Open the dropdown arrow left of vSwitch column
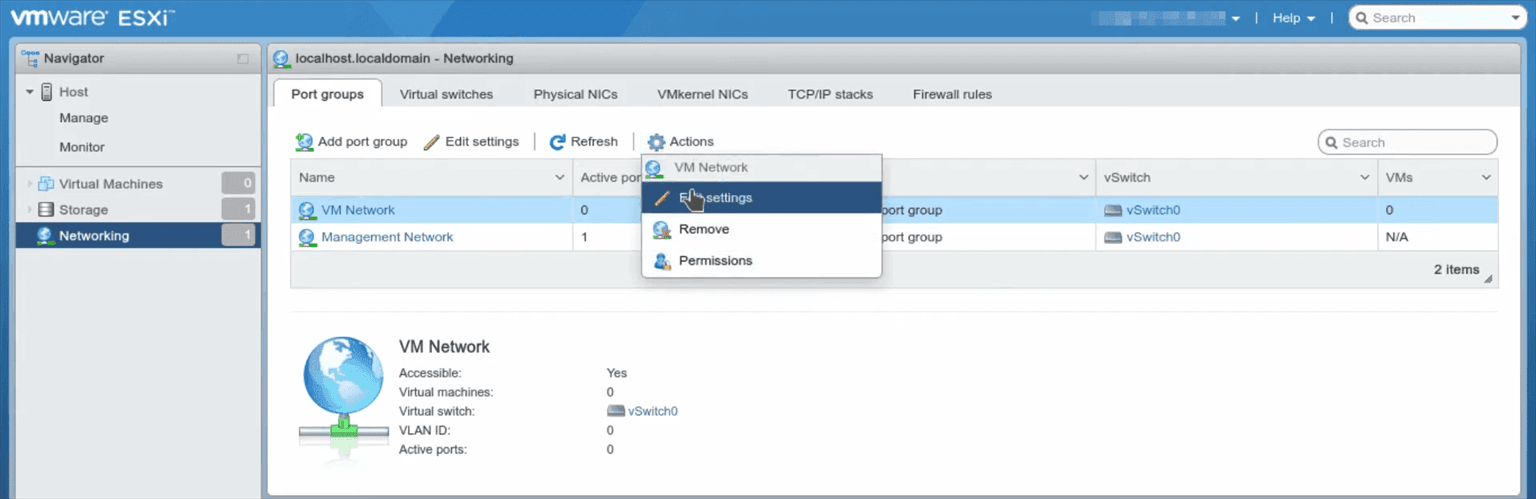Screen dimensions: 1536x499 click(x=1084, y=178)
